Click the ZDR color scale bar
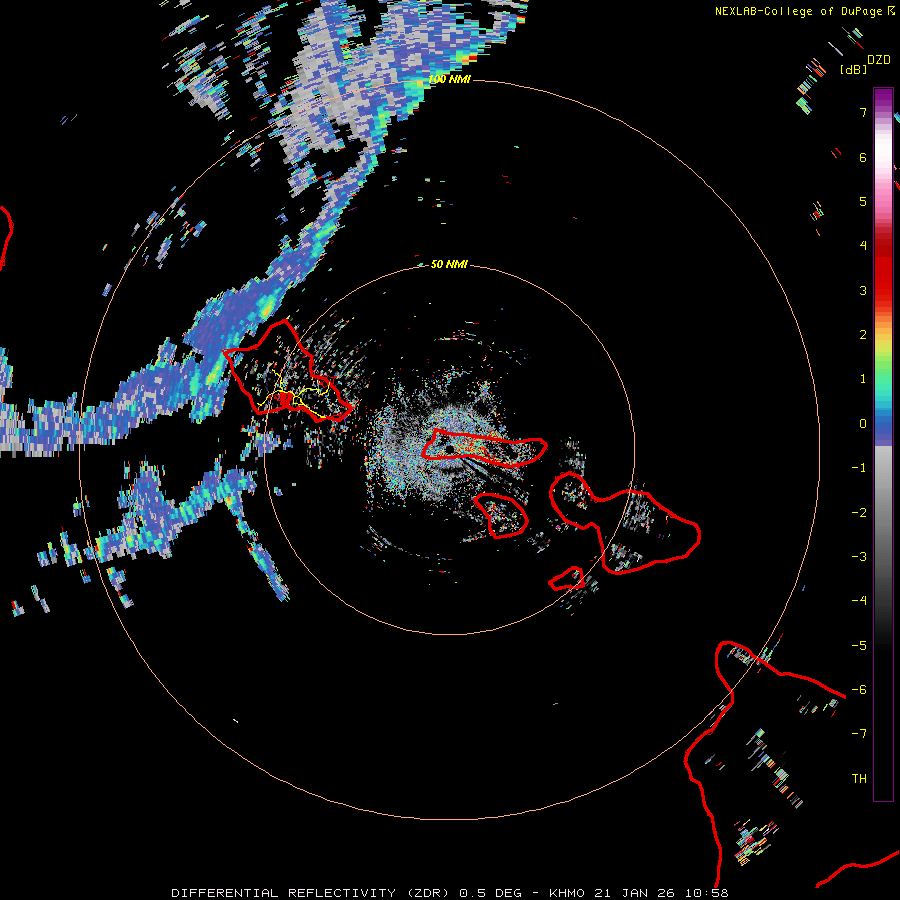Viewport: 900px width, 900px height. coord(883,444)
